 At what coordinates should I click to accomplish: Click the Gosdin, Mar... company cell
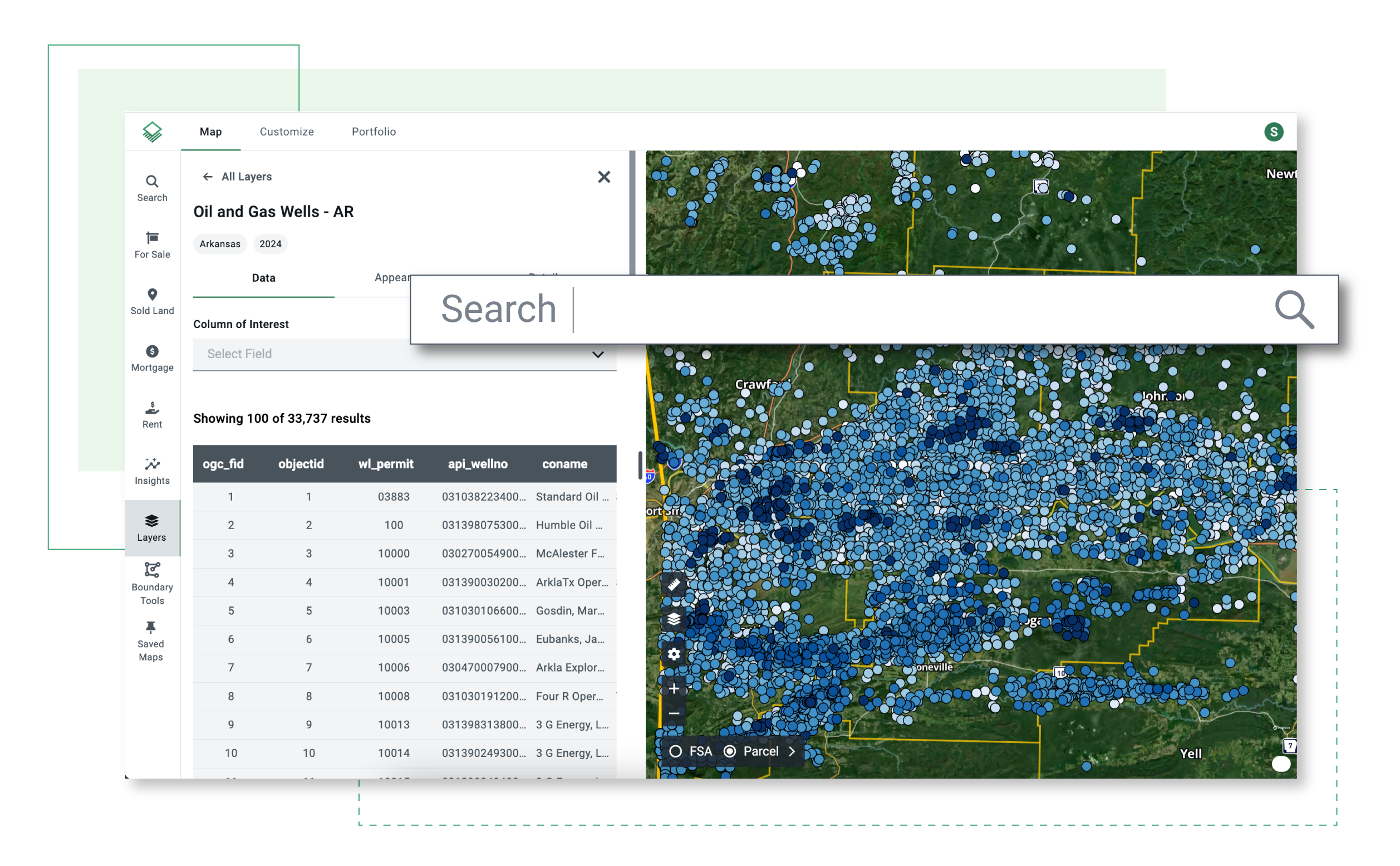(x=570, y=611)
